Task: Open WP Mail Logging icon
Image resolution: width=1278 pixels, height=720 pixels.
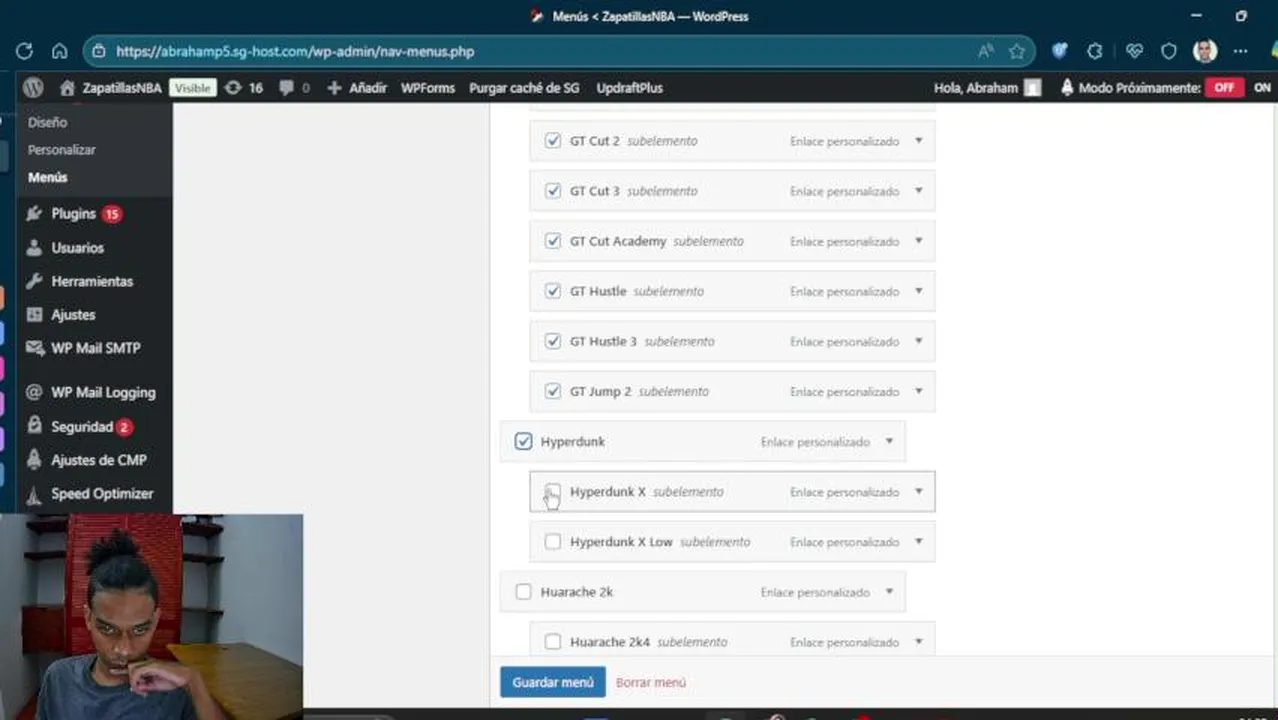Action: coord(35,393)
